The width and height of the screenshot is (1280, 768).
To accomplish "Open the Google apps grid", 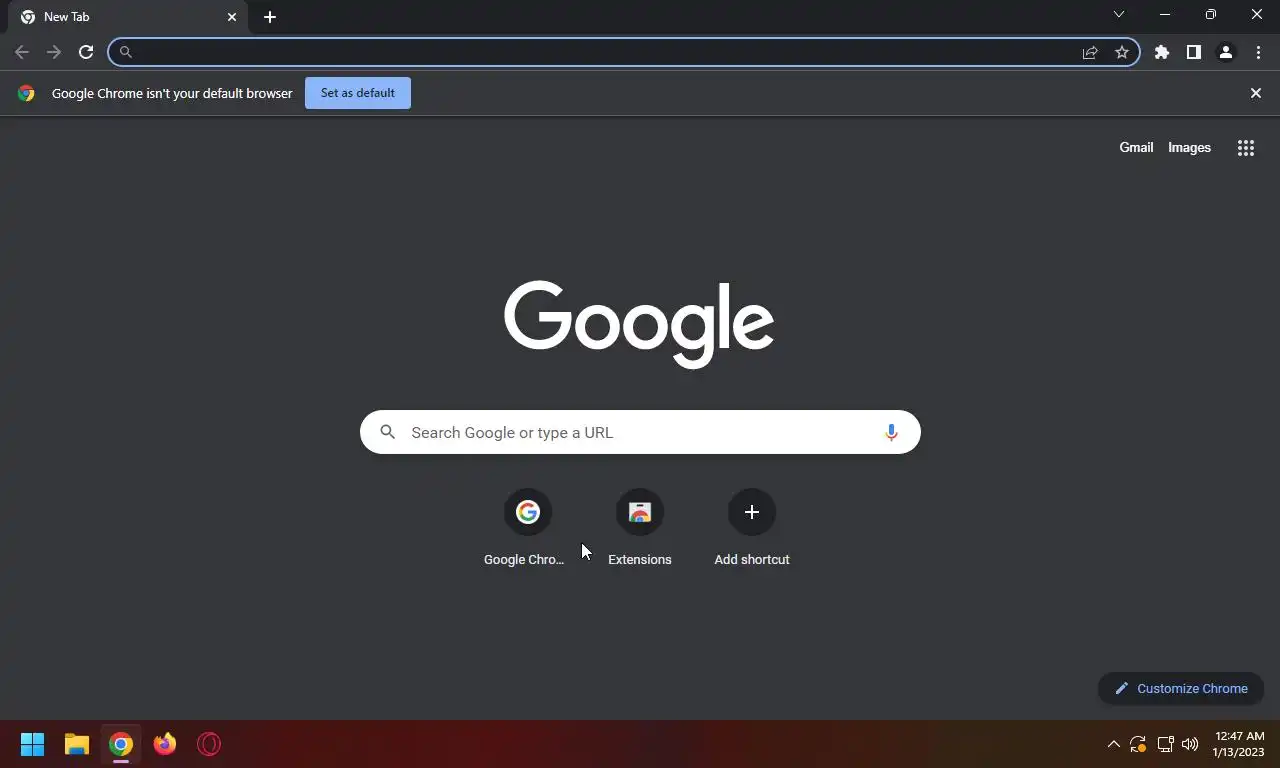I will 1246,148.
